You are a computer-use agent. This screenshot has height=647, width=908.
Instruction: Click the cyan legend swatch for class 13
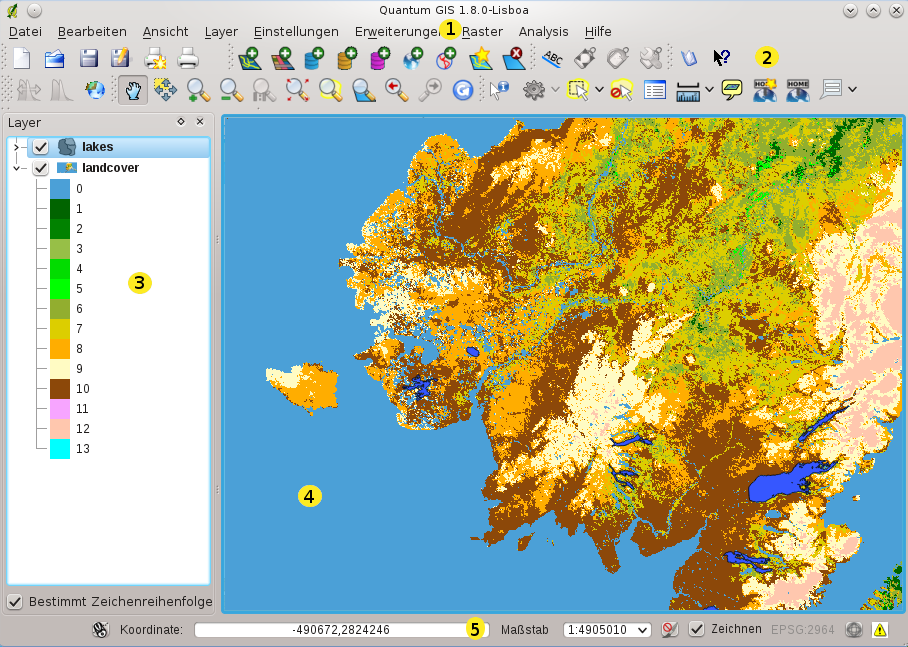(x=60, y=449)
